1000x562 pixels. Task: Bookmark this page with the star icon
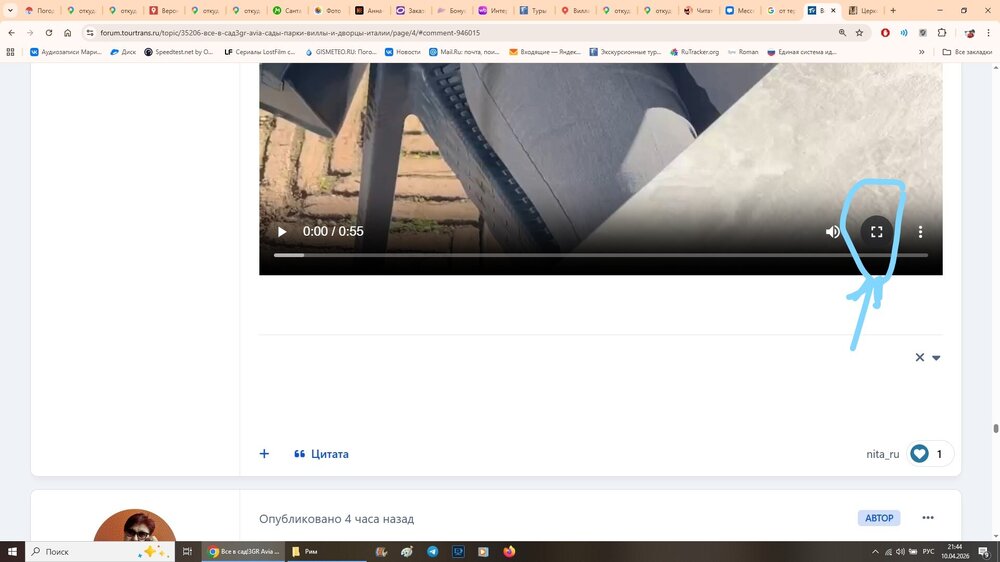[859, 33]
